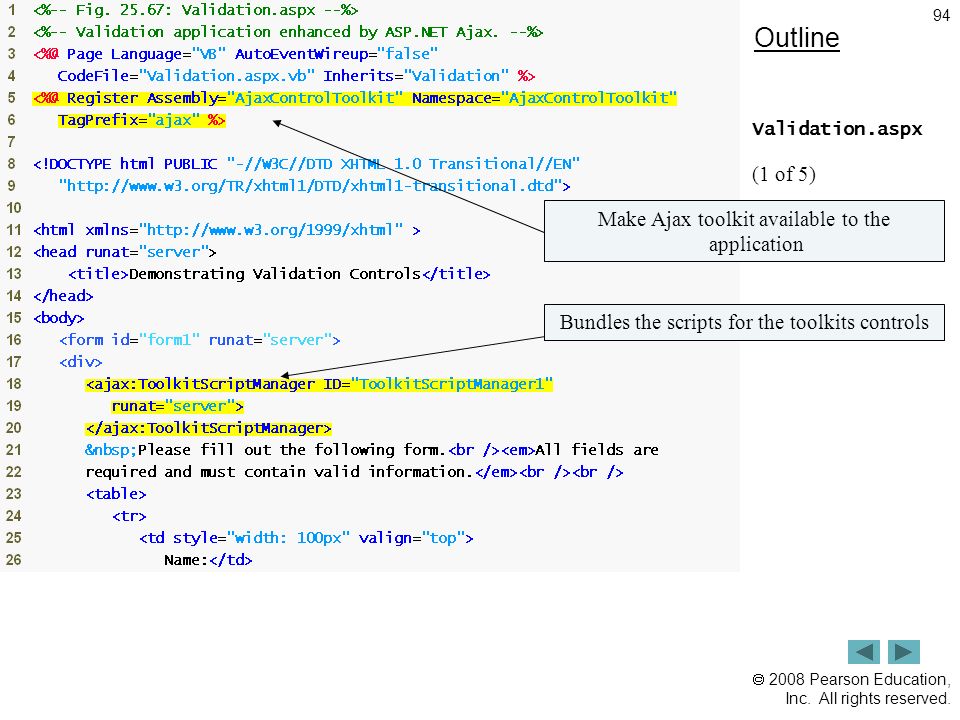Click the <body> tag
This screenshot has width=960, height=720.
[x=59, y=318]
